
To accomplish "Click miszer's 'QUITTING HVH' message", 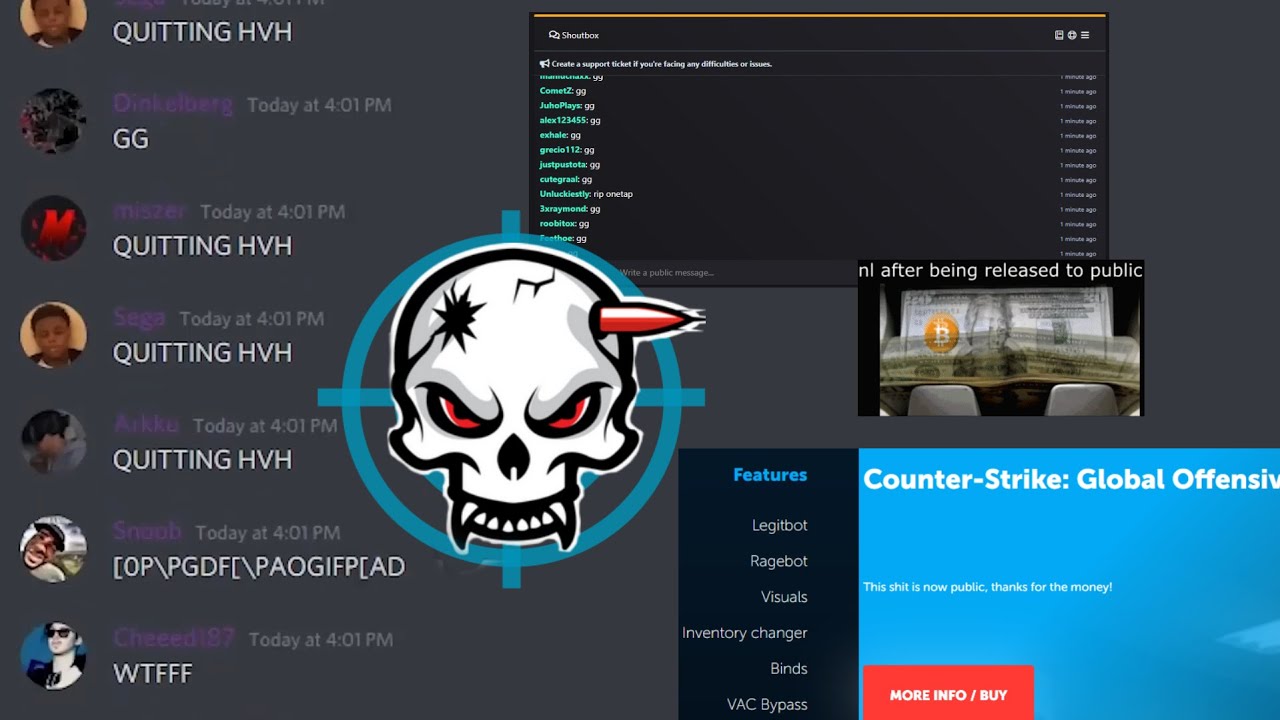I will pyautogui.click(x=202, y=246).
